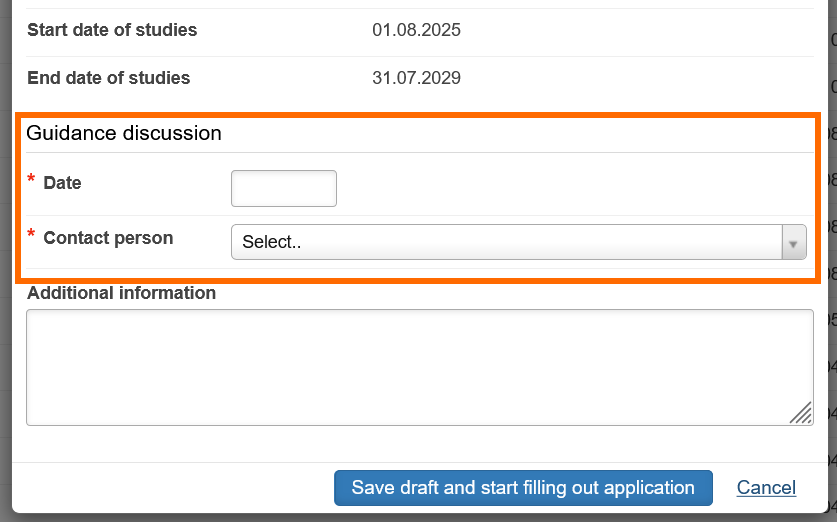837x522 pixels.
Task: Click the Contact person label
Action: (108, 238)
